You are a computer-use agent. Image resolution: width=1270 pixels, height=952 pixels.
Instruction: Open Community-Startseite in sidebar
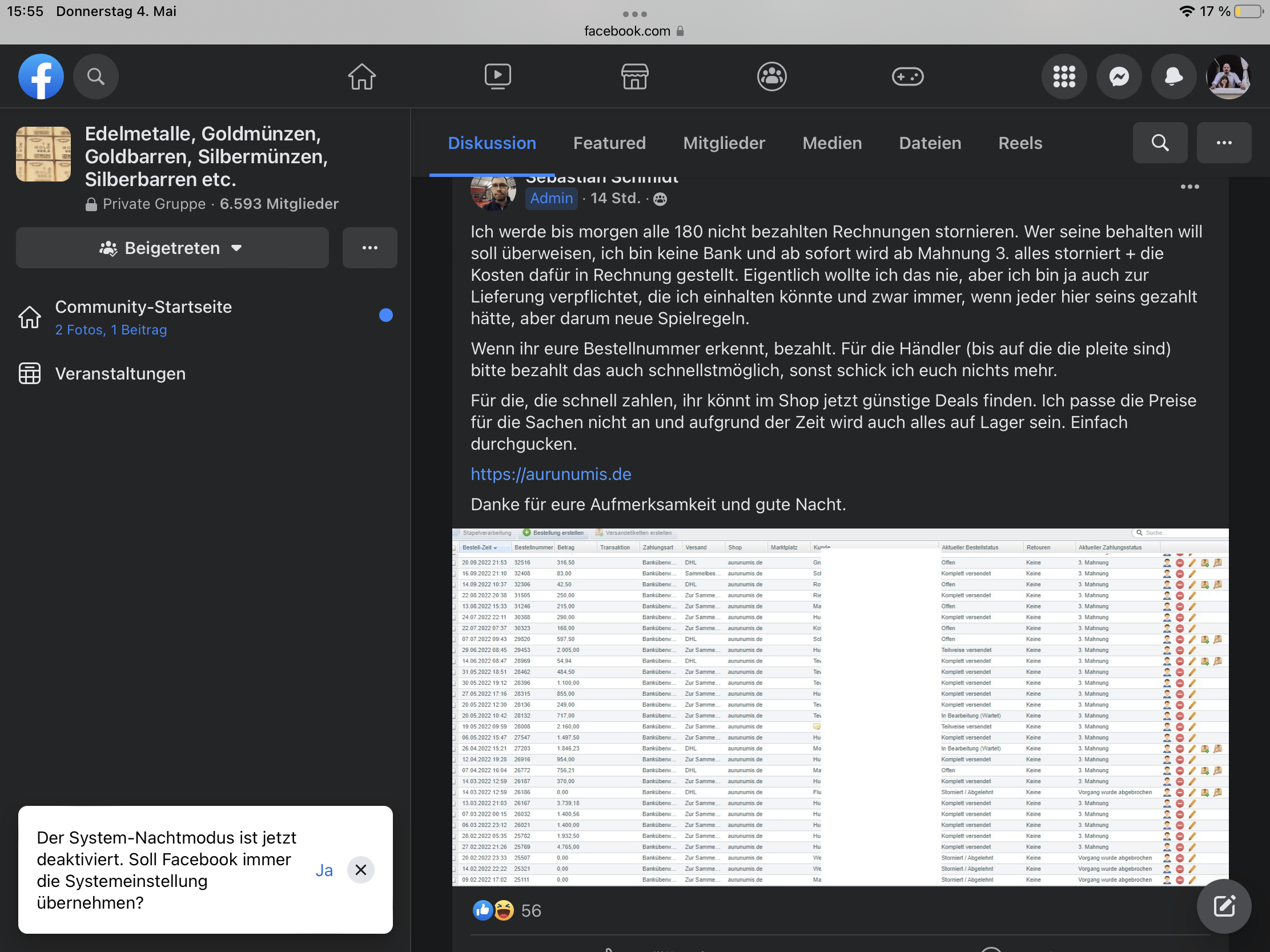tap(143, 307)
